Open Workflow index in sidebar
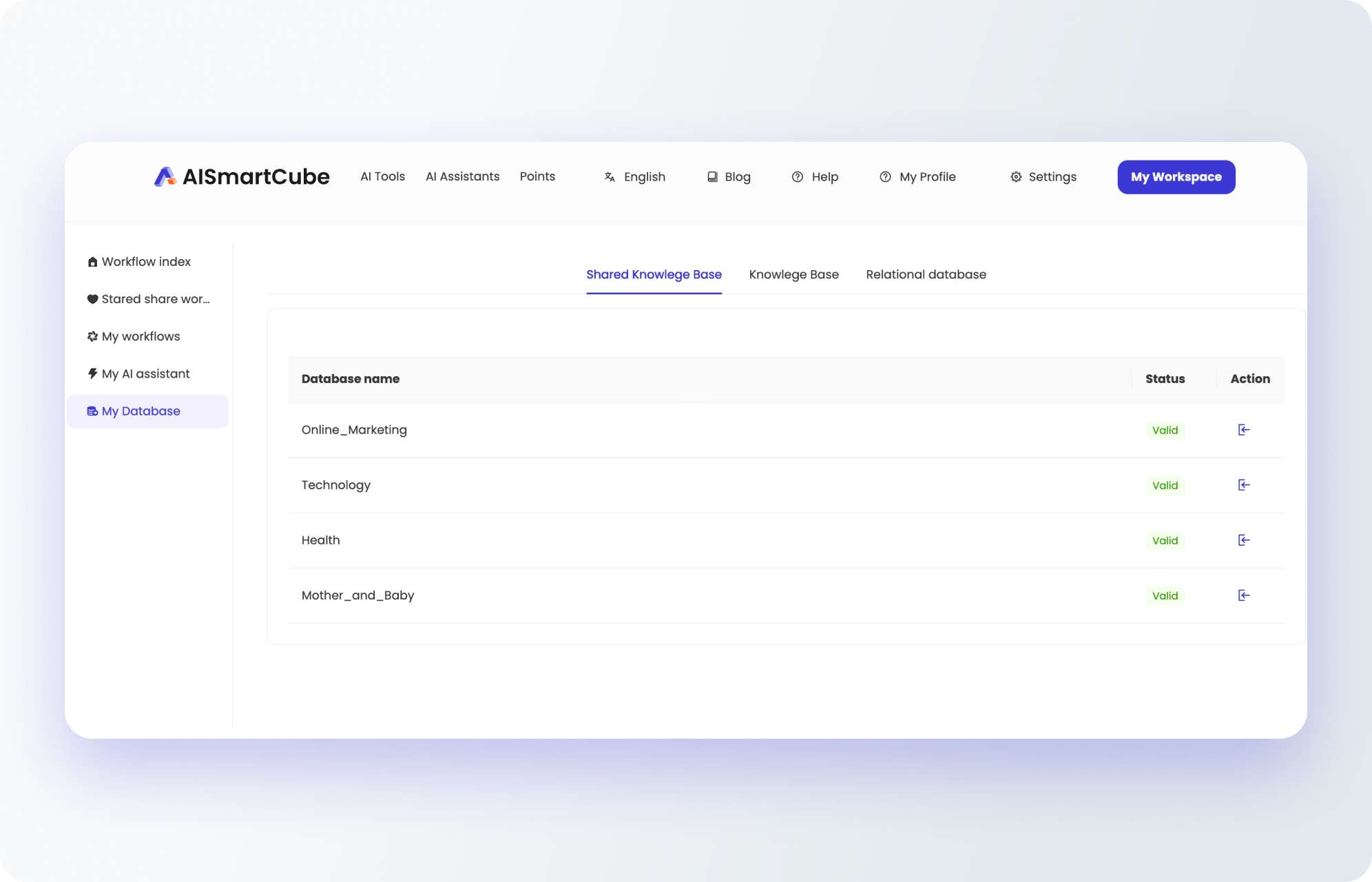This screenshot has width=1372, height=882. click(146, 262)
